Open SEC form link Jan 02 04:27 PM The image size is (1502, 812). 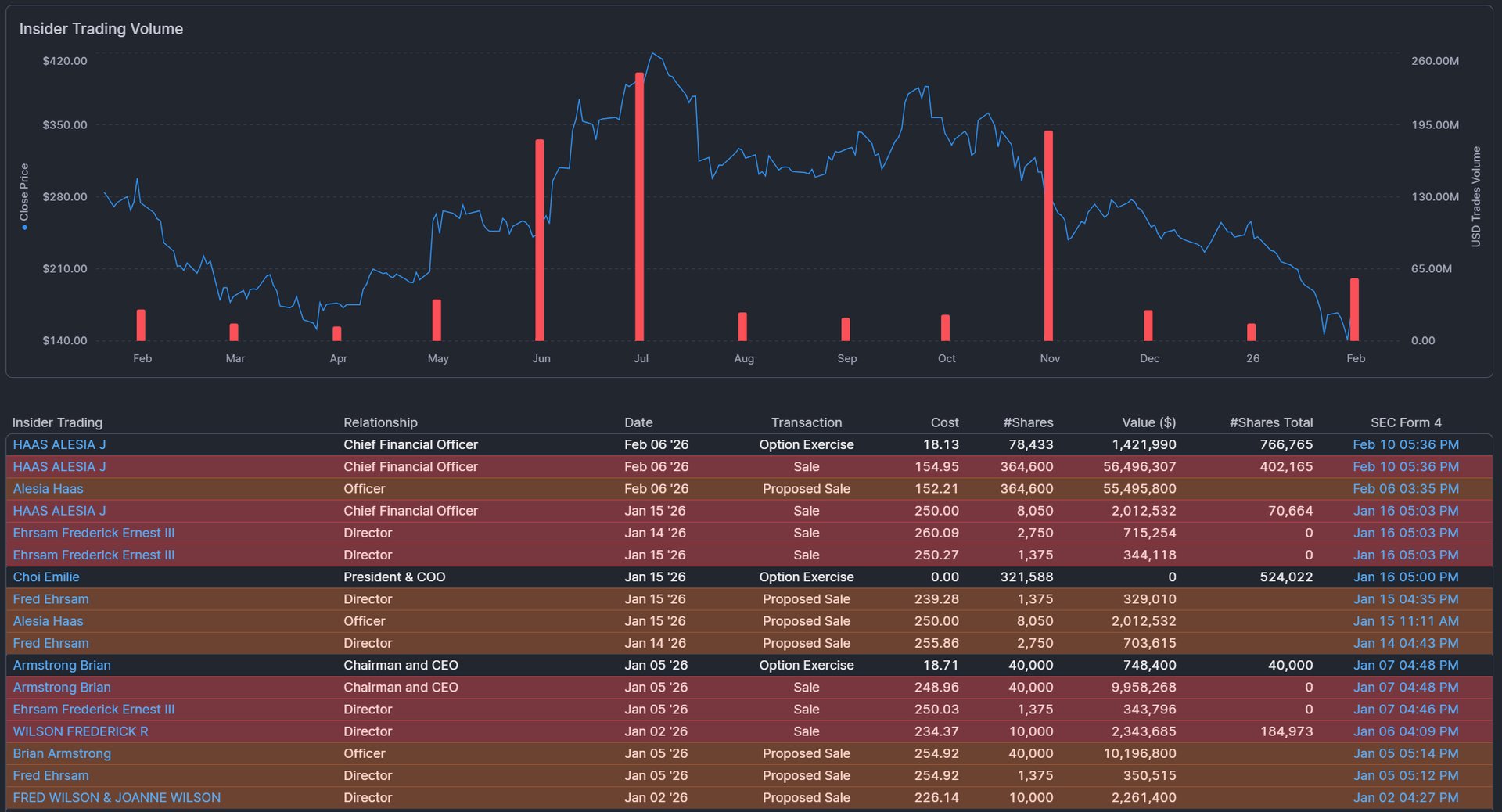pyautogui.click(x=1406, y=797)
